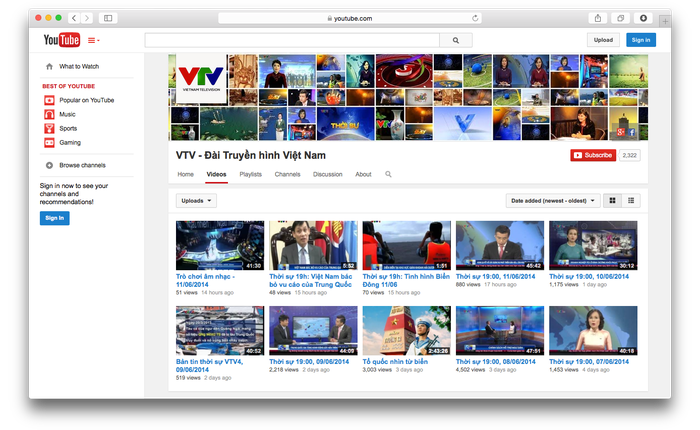Click the header Sign in button

pyautogui.click(x=641, y=40)
